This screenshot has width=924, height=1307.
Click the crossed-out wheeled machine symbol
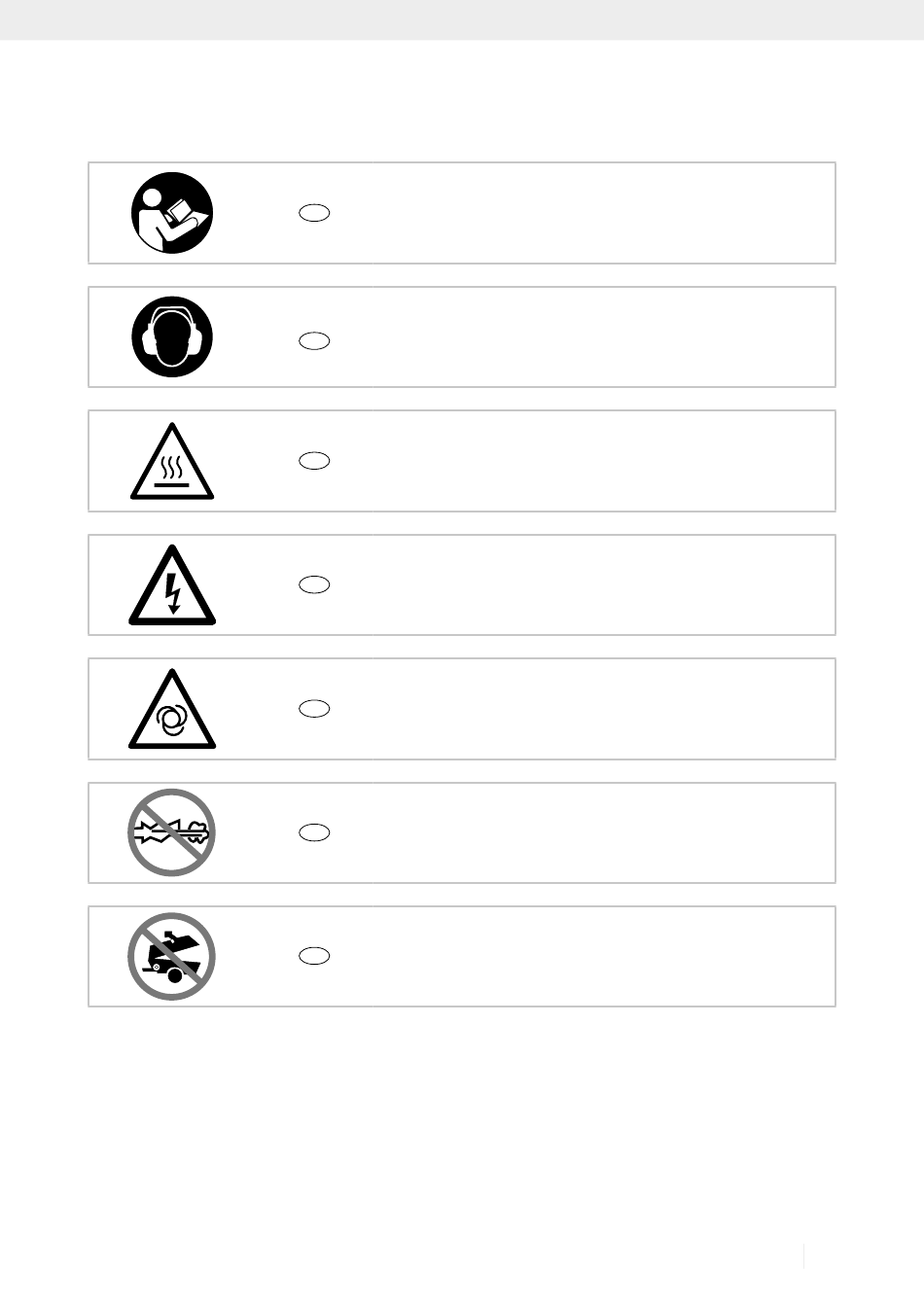tap(172, 956)
